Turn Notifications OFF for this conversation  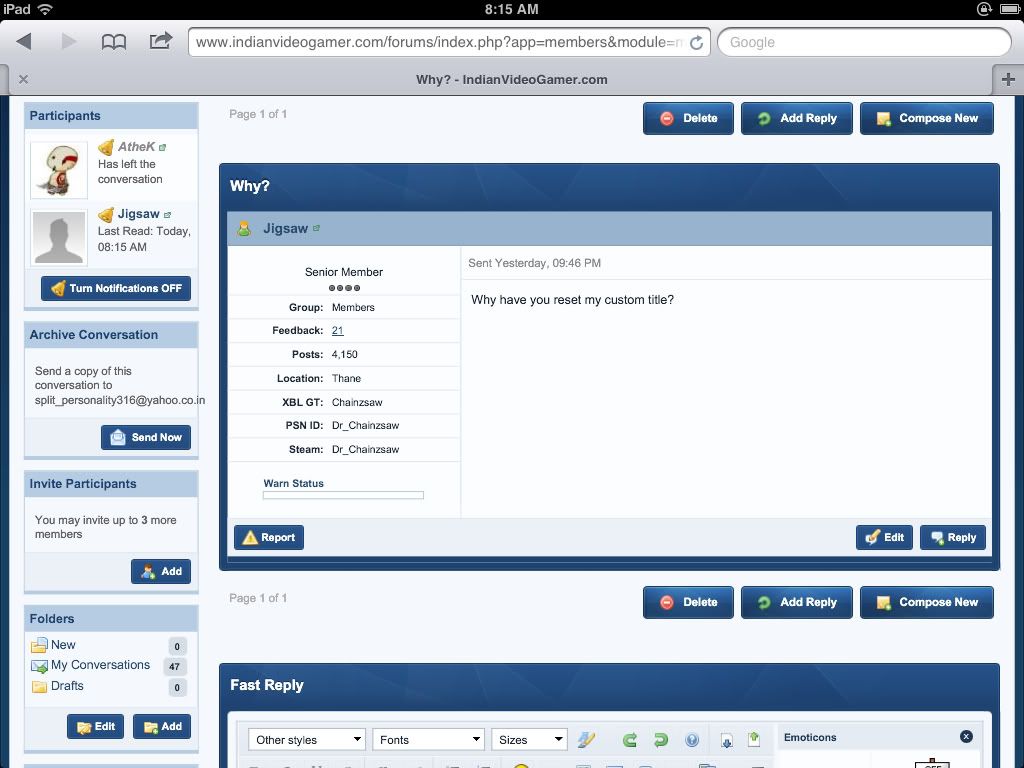tap(116, 288)
